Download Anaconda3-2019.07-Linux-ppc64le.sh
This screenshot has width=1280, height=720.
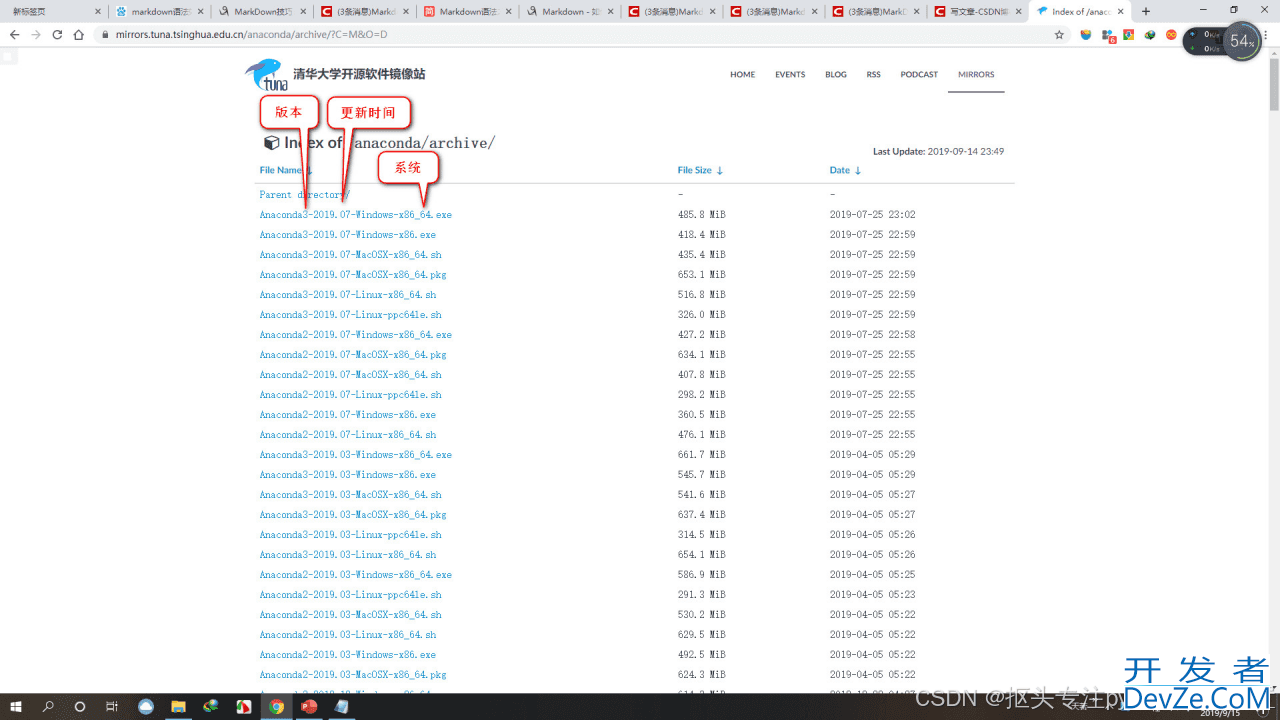[x=350, y=315]
